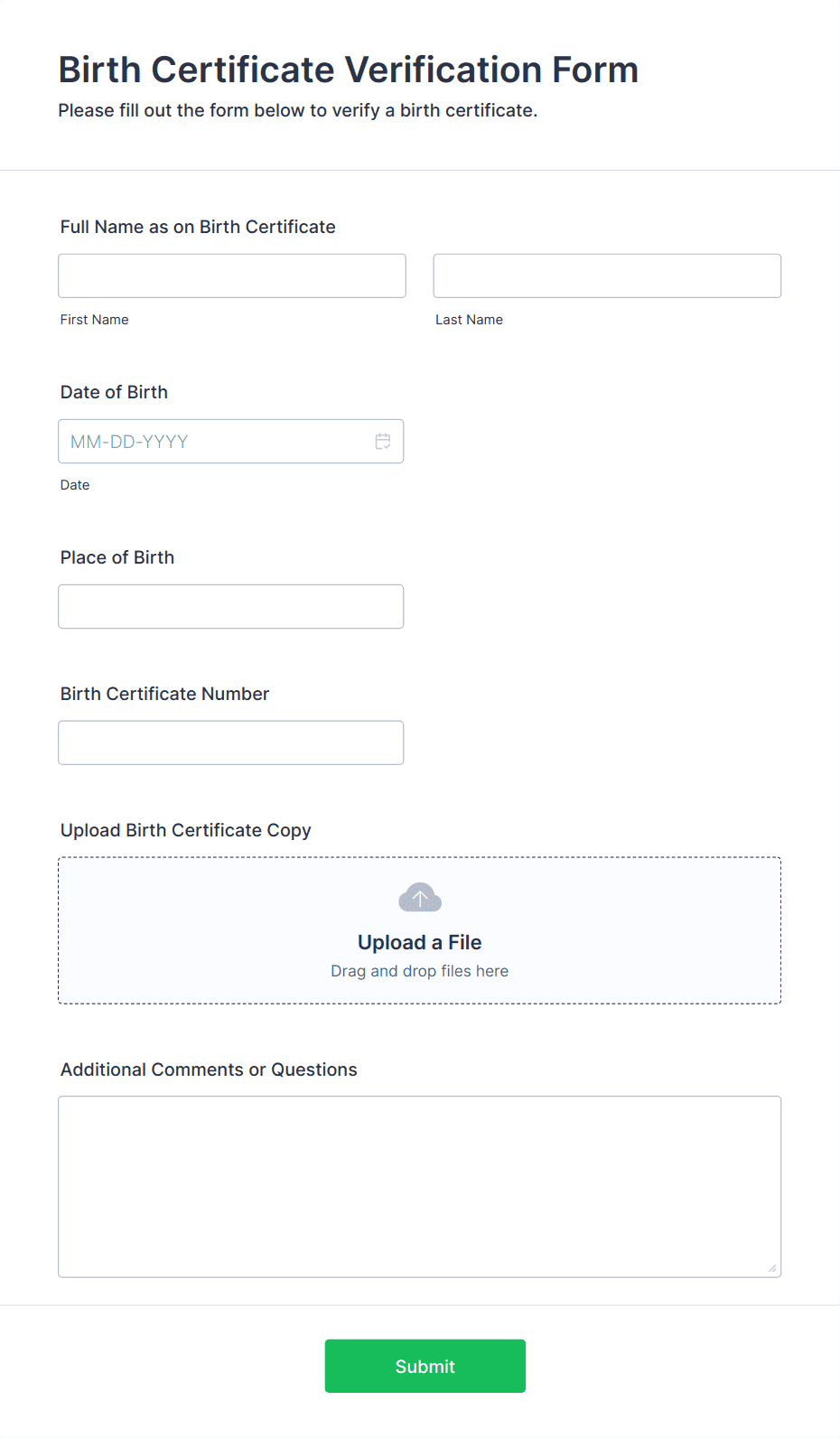The image size is (840, 1438).
Task: Select the Birth Certificate Number field
Action: tap(230, 742)
